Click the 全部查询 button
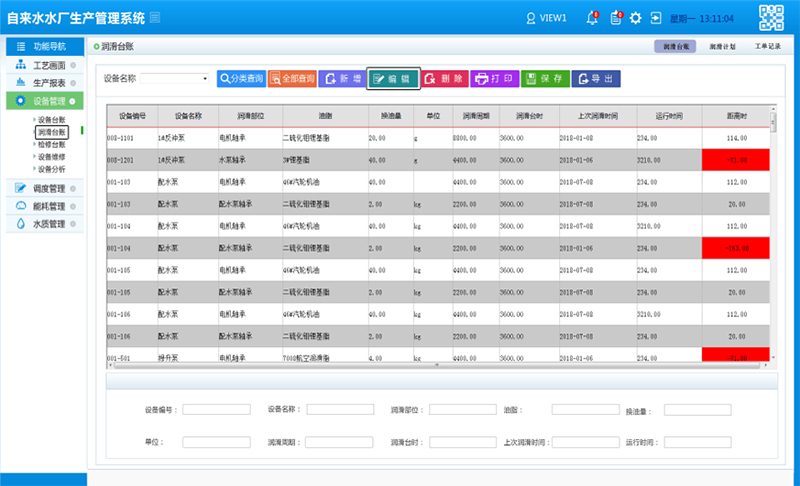 (x=292, y=78)
